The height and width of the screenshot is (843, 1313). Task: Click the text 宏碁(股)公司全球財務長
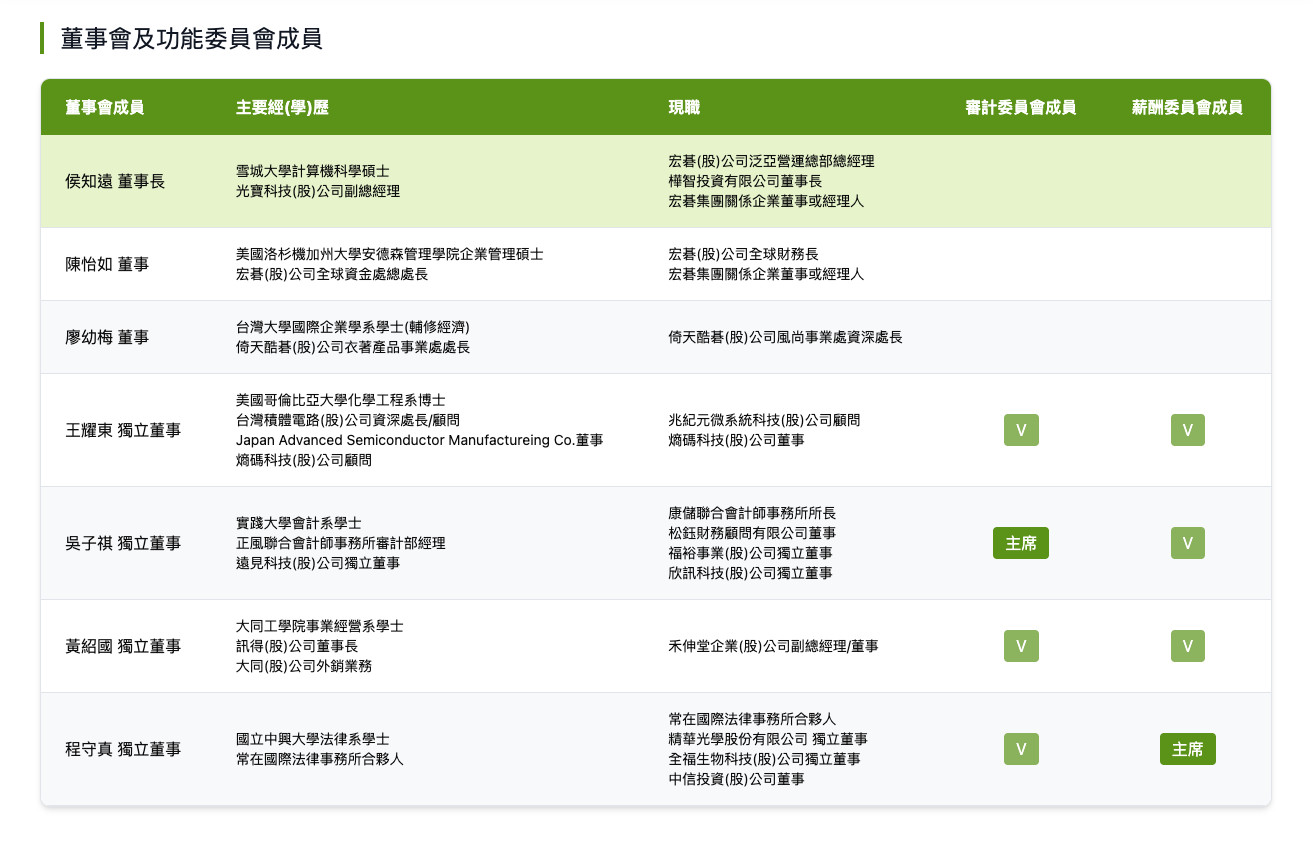pyautogui.click(x=743, y=254)
